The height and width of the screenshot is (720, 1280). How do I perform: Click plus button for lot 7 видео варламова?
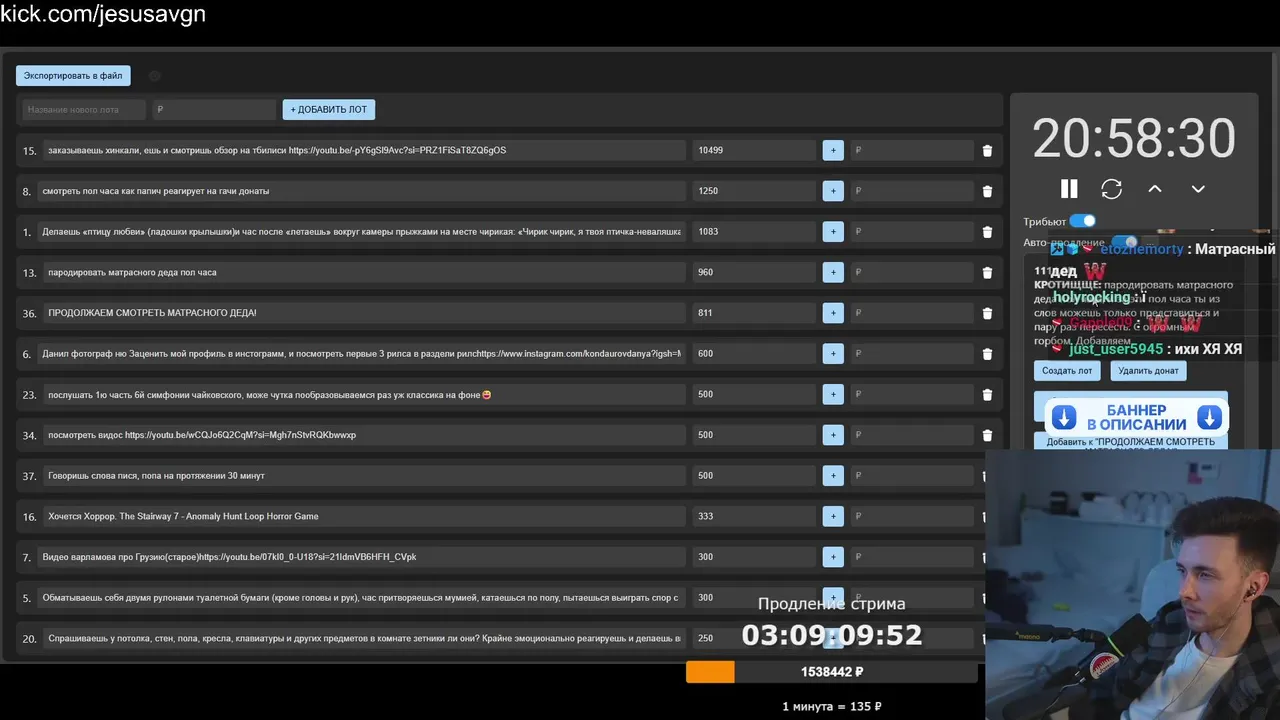[833, 557]
